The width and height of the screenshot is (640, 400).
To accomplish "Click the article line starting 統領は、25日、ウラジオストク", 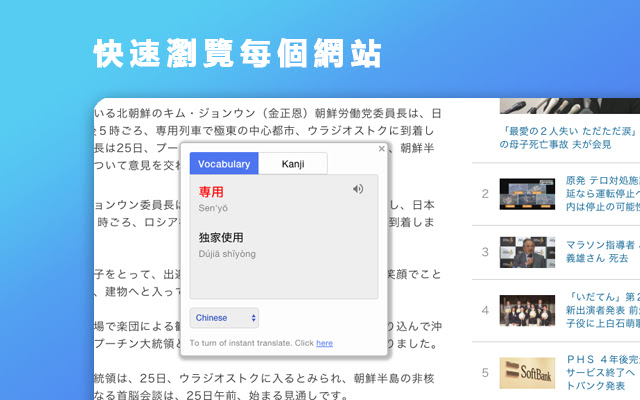I will pos(264,378).
